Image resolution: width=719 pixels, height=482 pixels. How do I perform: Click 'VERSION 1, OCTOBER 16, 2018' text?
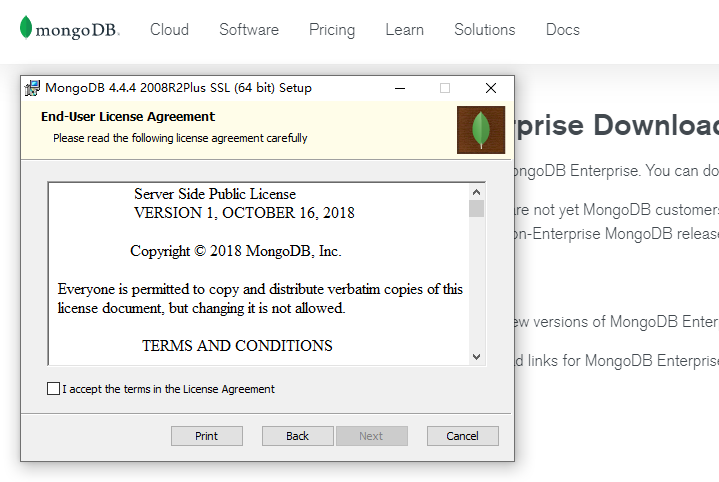point(244,213)
